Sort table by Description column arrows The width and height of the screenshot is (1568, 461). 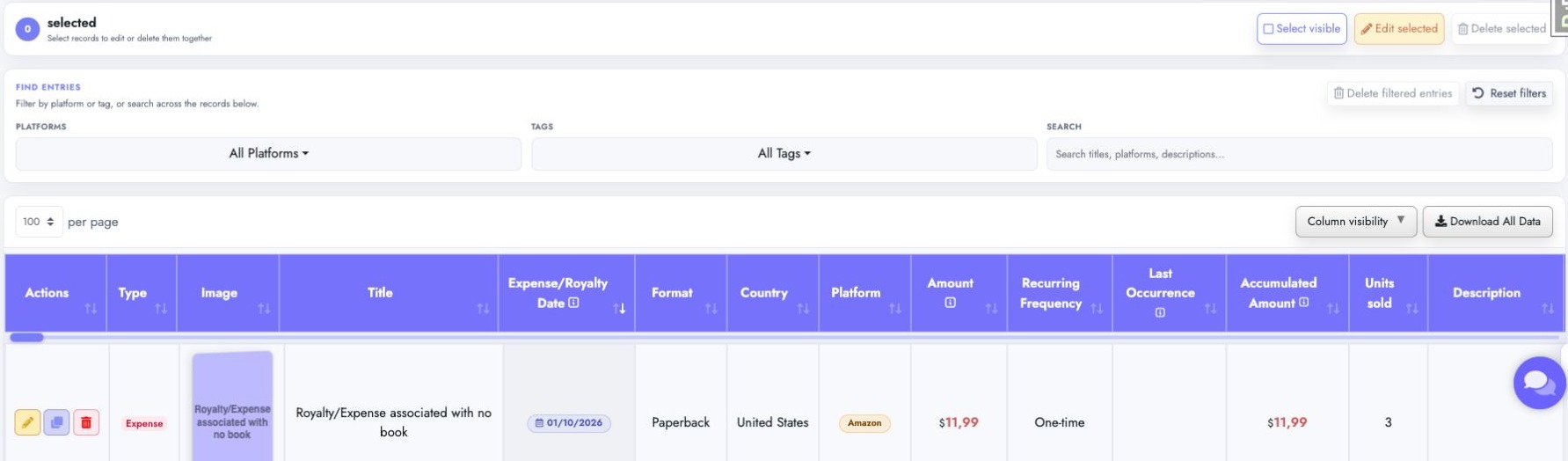[x=1548, y=309]
